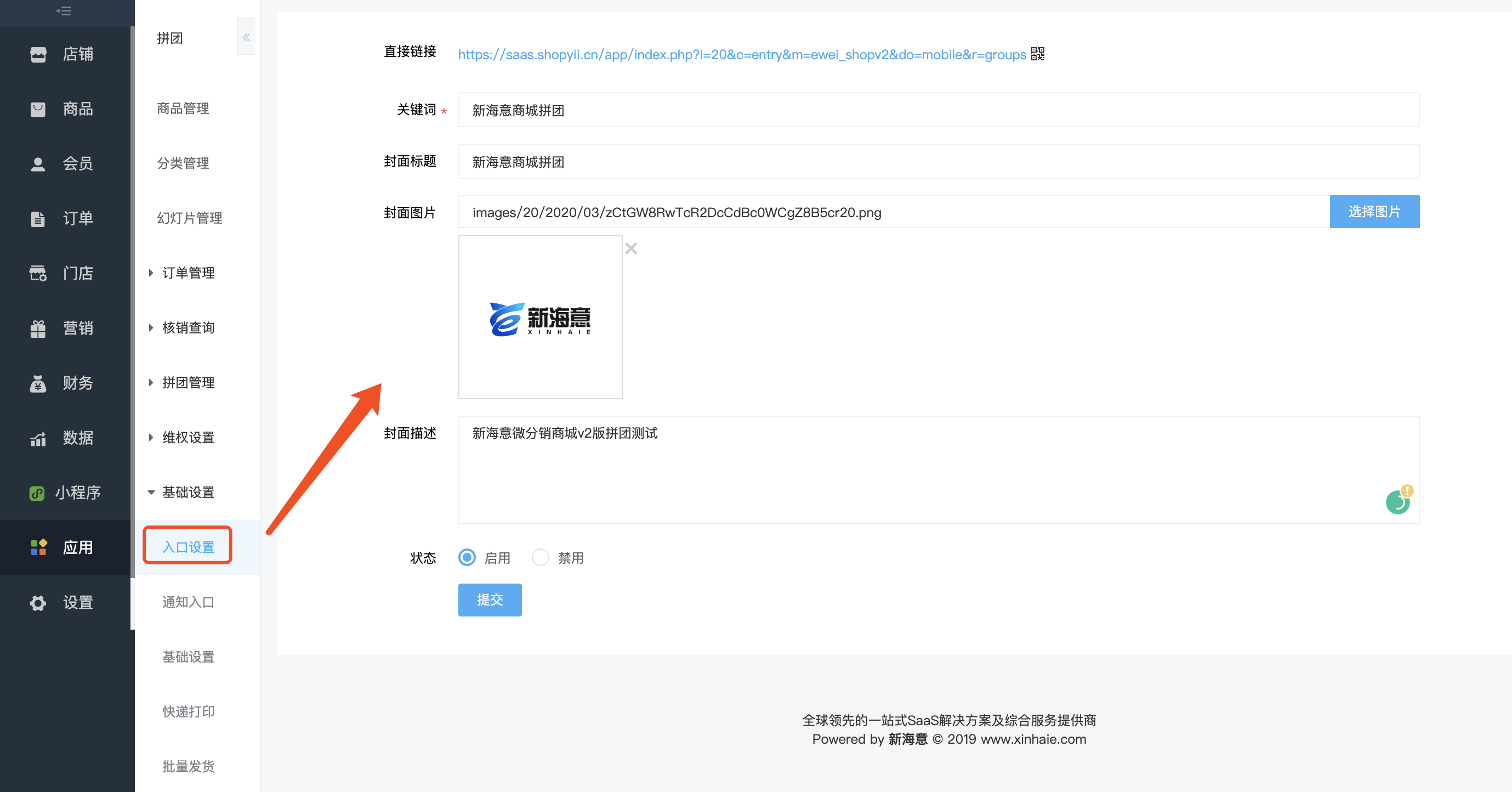The width and height of the screenshot is (1512, 792).
Task: Click the 封面描述 textarea
Action: [939, 470]
